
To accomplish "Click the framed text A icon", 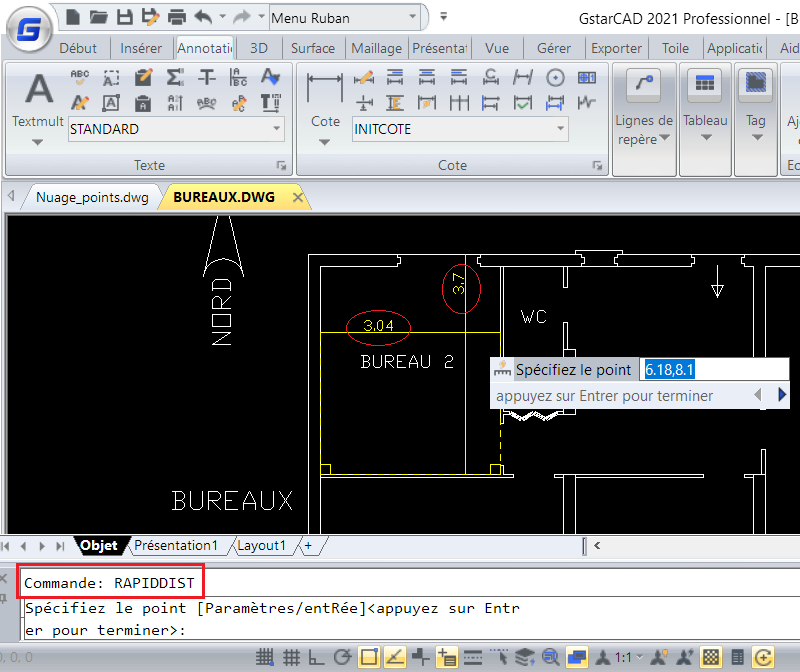I will [111, 103].
